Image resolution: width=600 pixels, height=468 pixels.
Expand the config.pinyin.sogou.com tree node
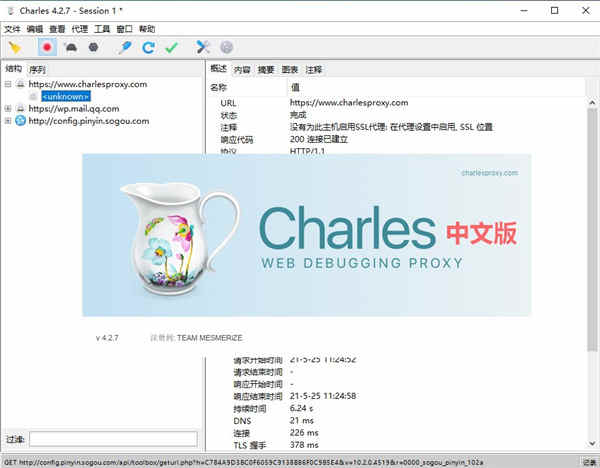[8, 121]
